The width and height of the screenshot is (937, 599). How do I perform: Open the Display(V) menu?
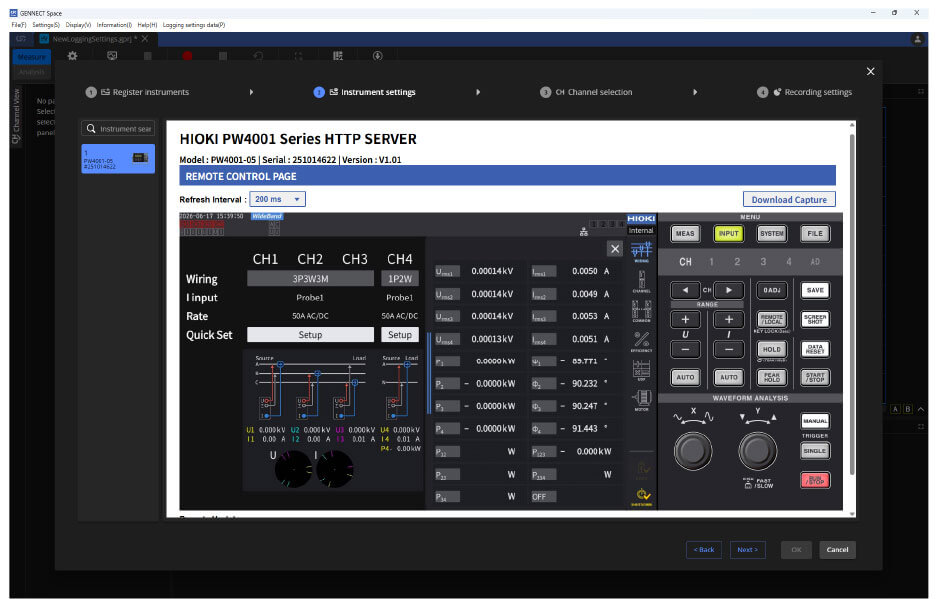78,25
